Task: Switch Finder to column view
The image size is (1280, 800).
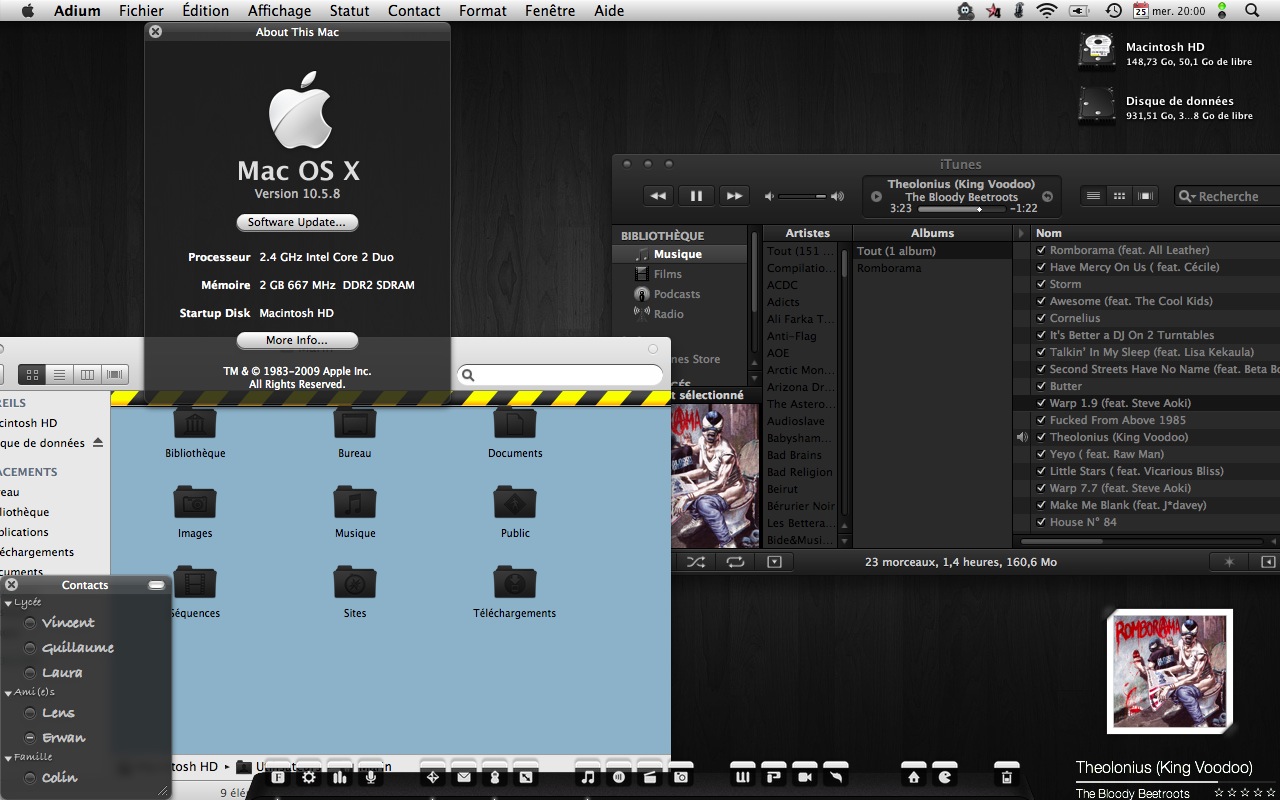Action: [88, 374]
